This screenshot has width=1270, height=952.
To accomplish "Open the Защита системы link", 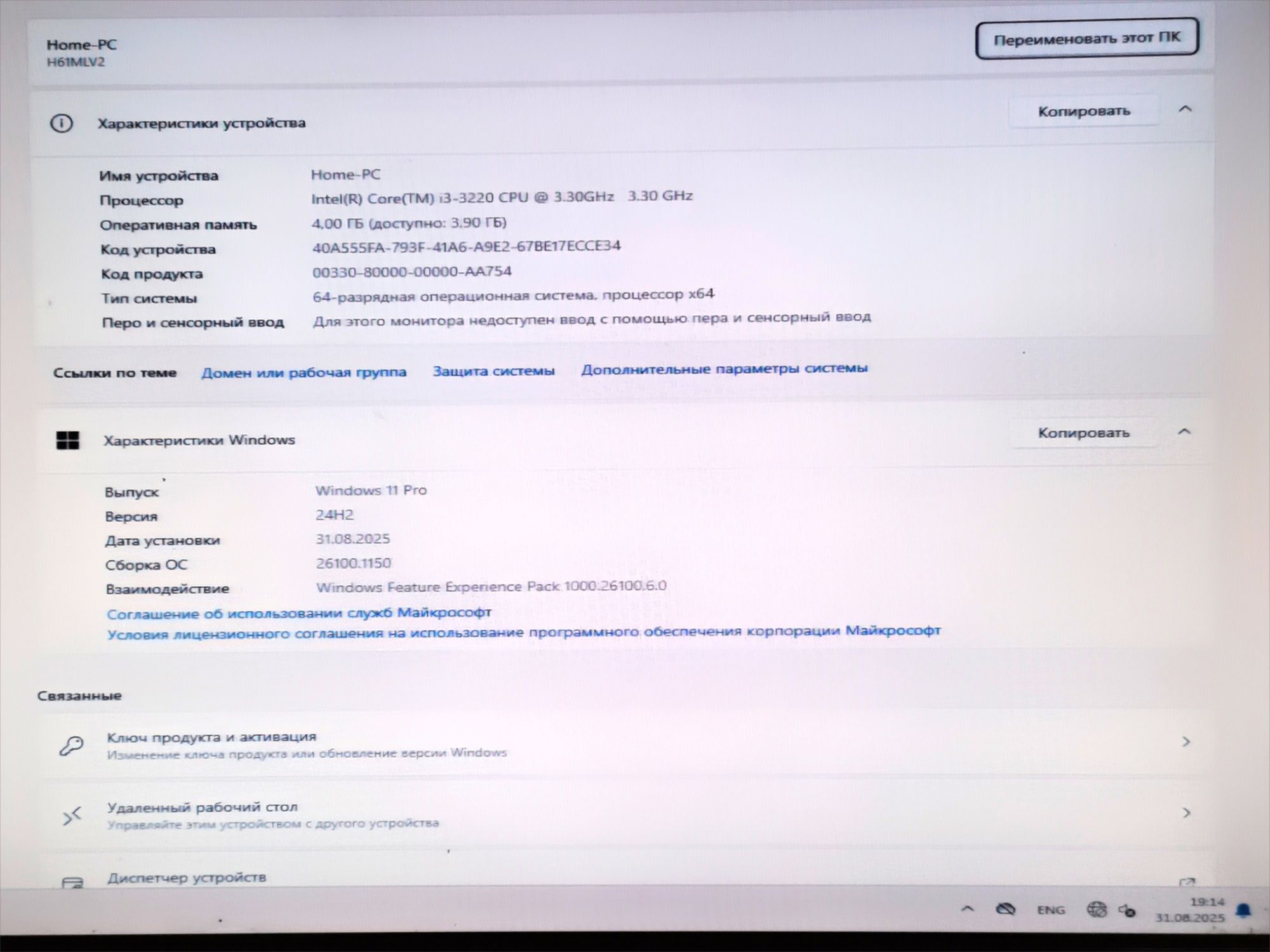I will coord(493,371).
